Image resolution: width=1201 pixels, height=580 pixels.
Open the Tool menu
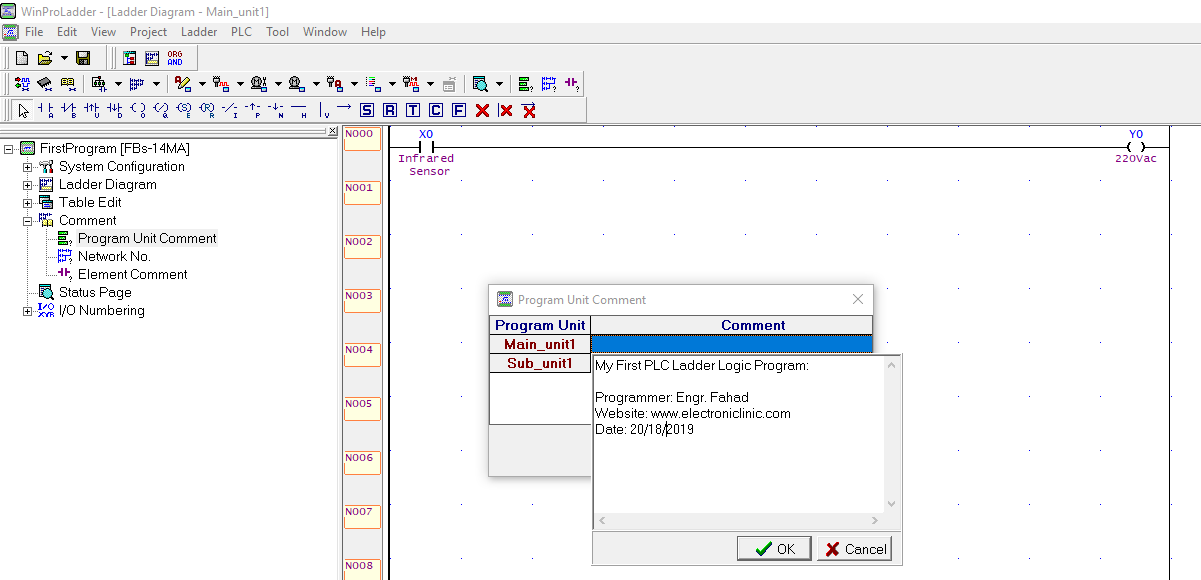tap(277, 32)
